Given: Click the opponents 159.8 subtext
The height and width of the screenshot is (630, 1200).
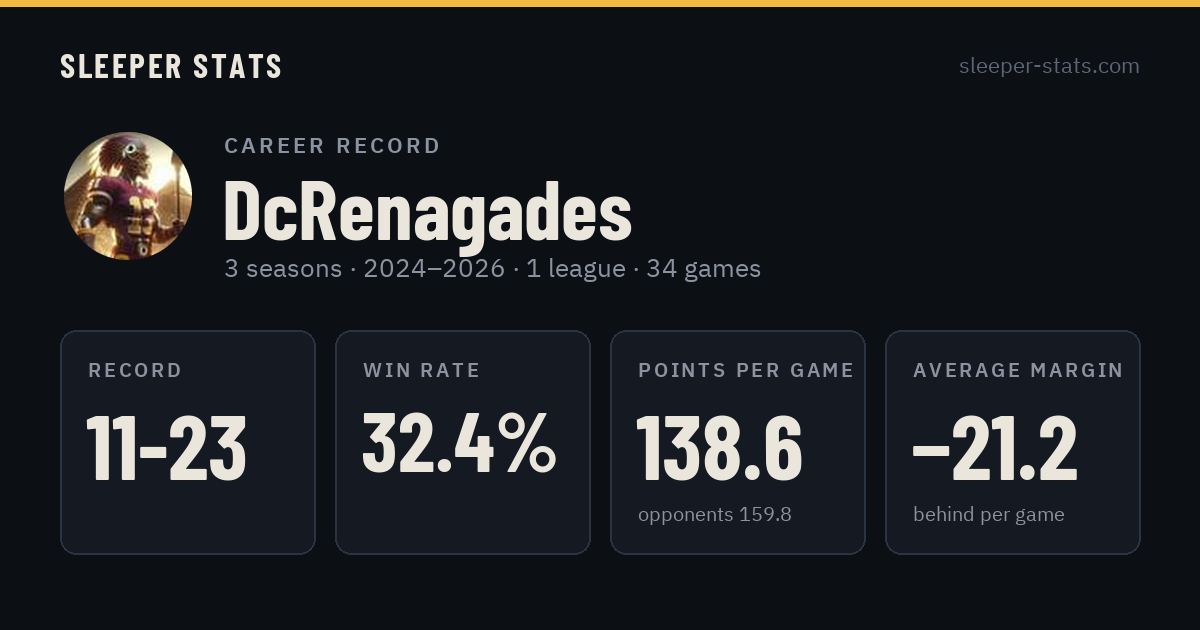Looking at the screenshot, I should 715,515.
